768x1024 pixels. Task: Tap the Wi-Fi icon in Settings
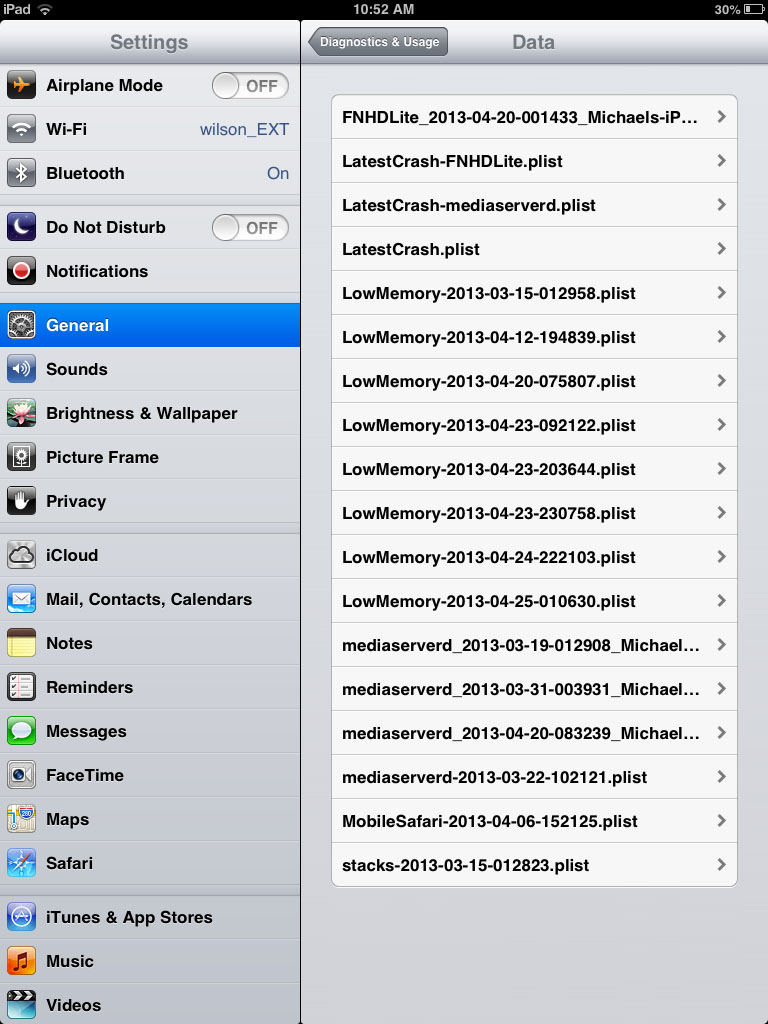21,129
